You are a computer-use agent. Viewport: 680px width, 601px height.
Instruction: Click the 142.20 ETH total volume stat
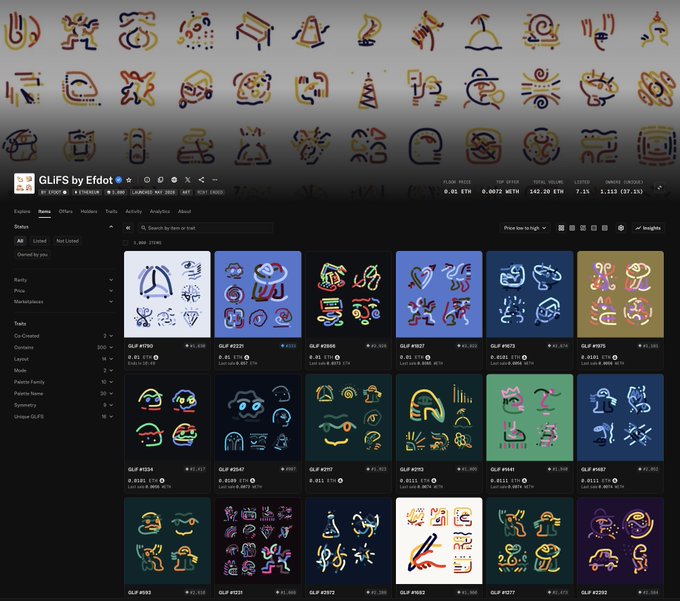click(x=546, y=191)
